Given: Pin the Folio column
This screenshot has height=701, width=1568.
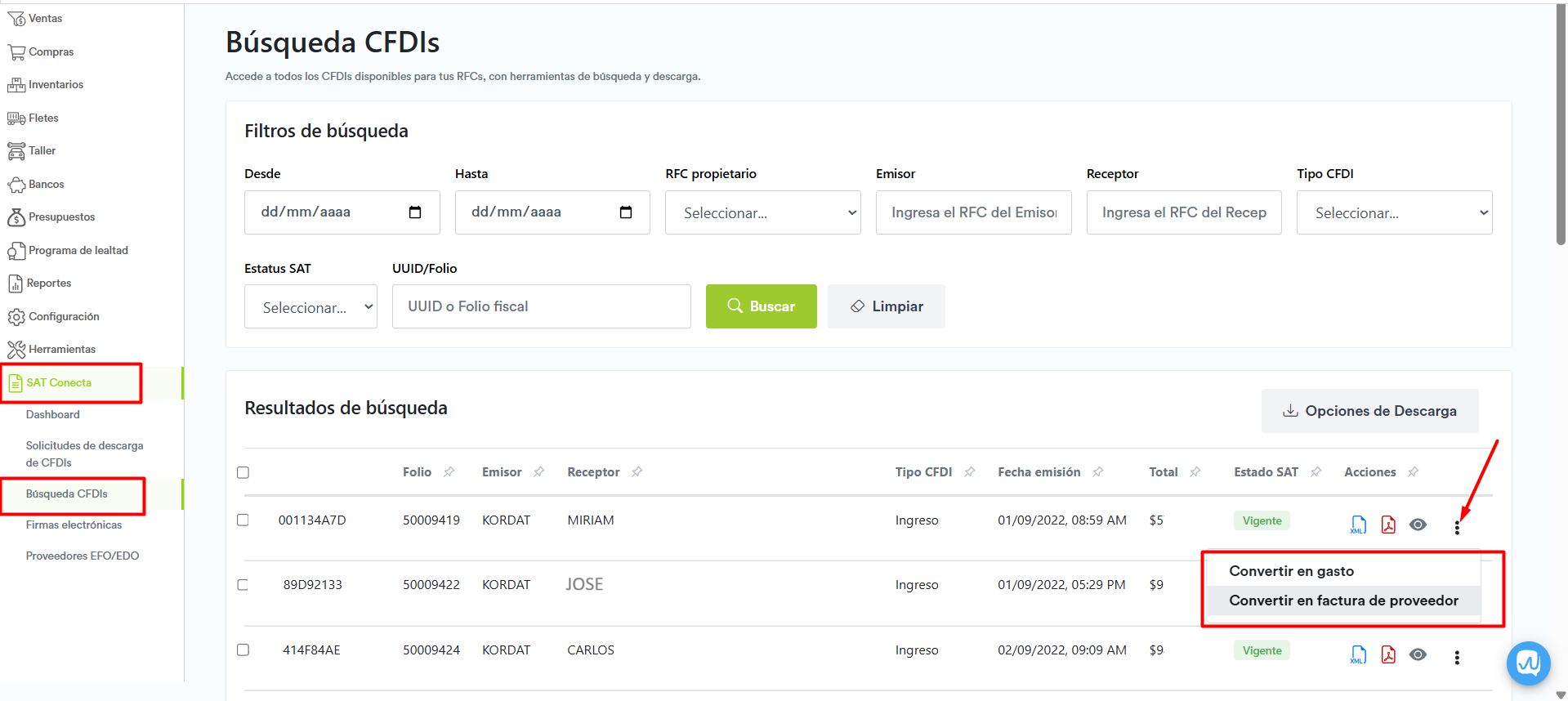Looking at the screenshot, I should point(449,472).
